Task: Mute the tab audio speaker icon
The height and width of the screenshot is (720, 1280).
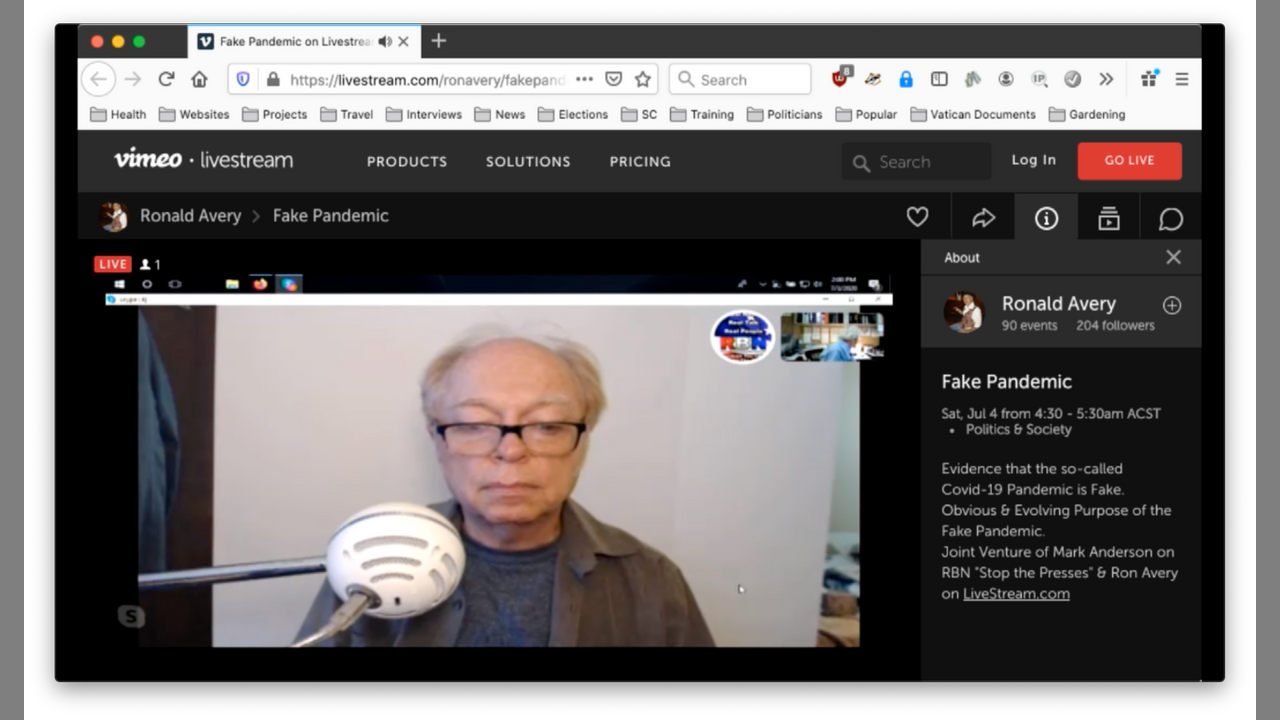Action: (x=385, y=41)
